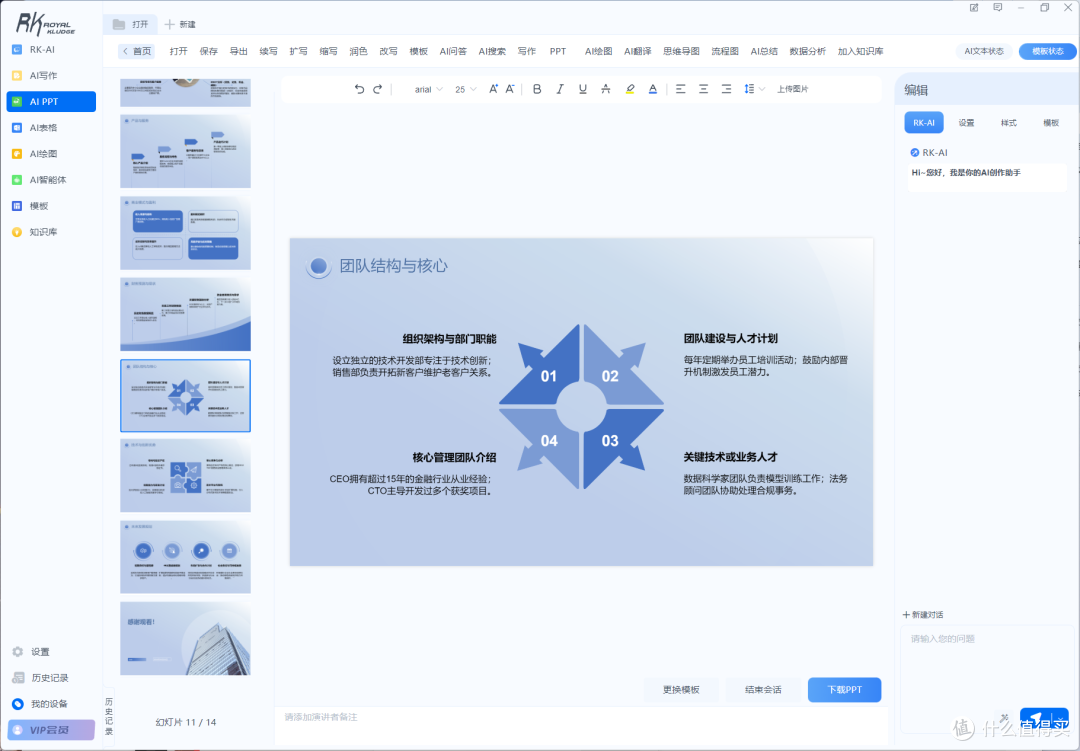Open RK-AI in the left sidebar
Image resolution: width=1080 pixels, height=751 pixels.
(51, 50)
